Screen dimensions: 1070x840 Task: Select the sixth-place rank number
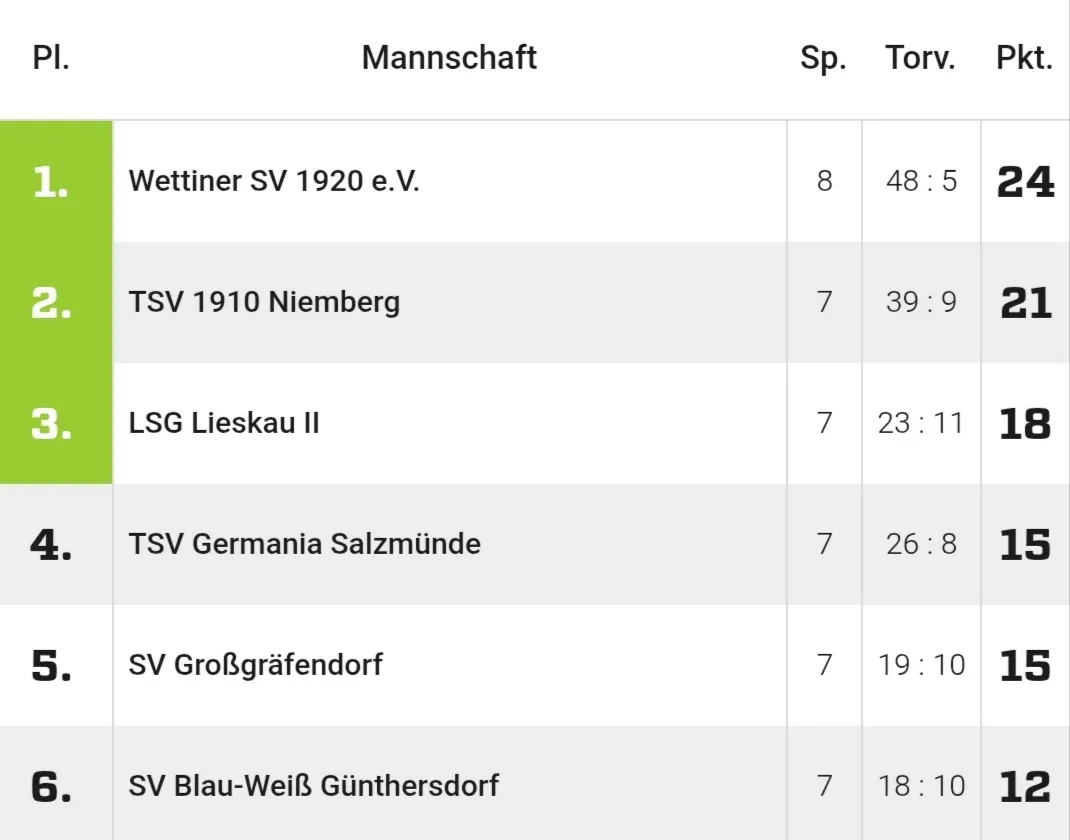pyautogui.click(x=51, y=787)
